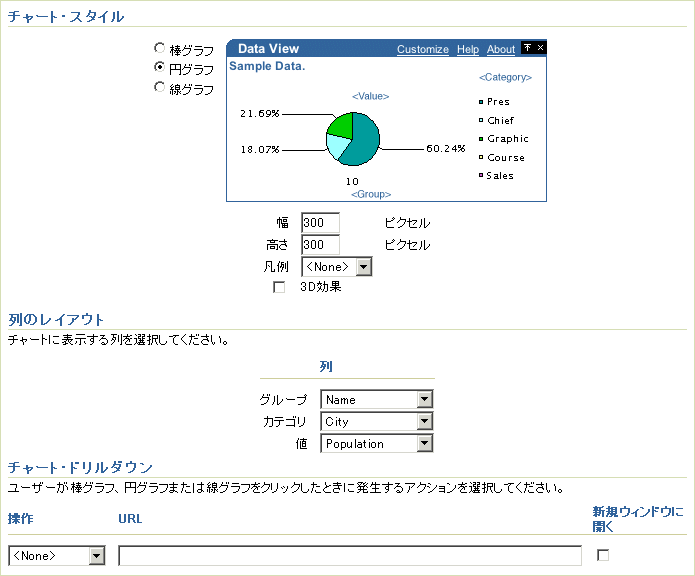The width and height of the screenshot is (695, 576).
Task: Click the Pres legend color marker
Action: (x=481, y=102)
